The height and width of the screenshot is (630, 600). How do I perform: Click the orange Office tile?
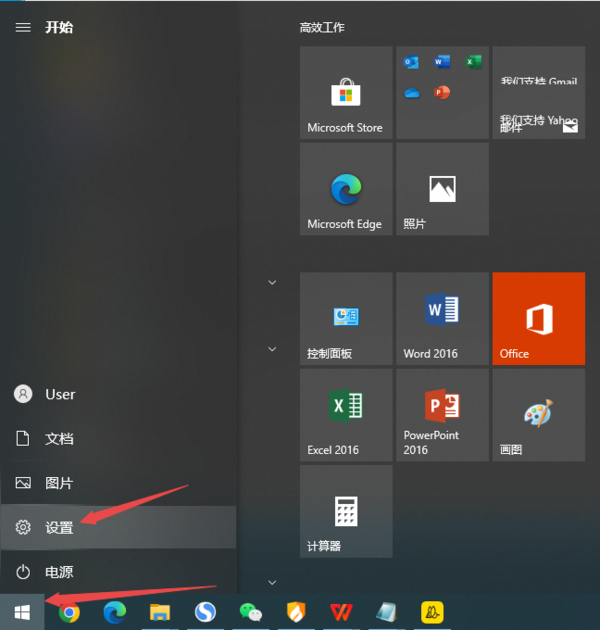click(538, 318)
